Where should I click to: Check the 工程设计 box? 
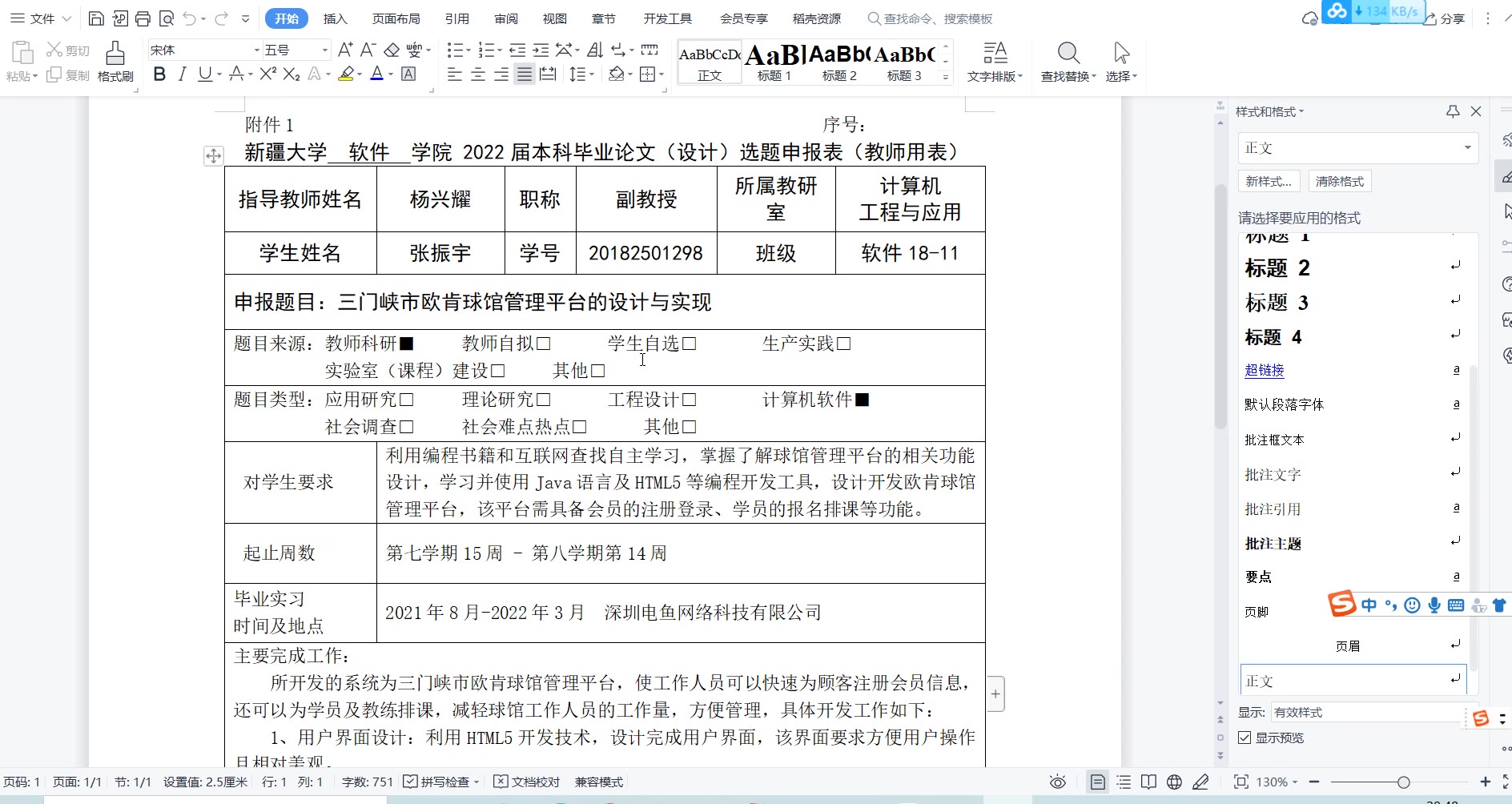click(x=689, y=400)
